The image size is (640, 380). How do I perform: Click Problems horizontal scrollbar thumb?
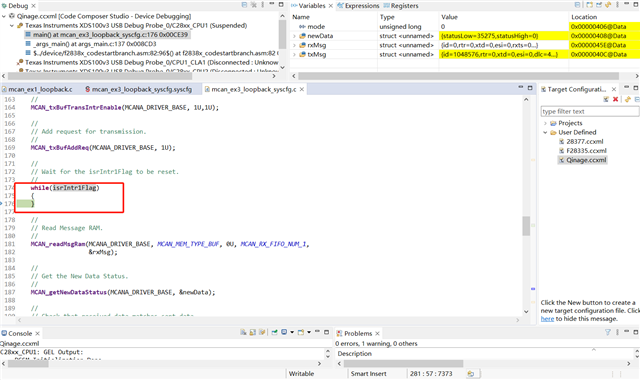(403, 363)
